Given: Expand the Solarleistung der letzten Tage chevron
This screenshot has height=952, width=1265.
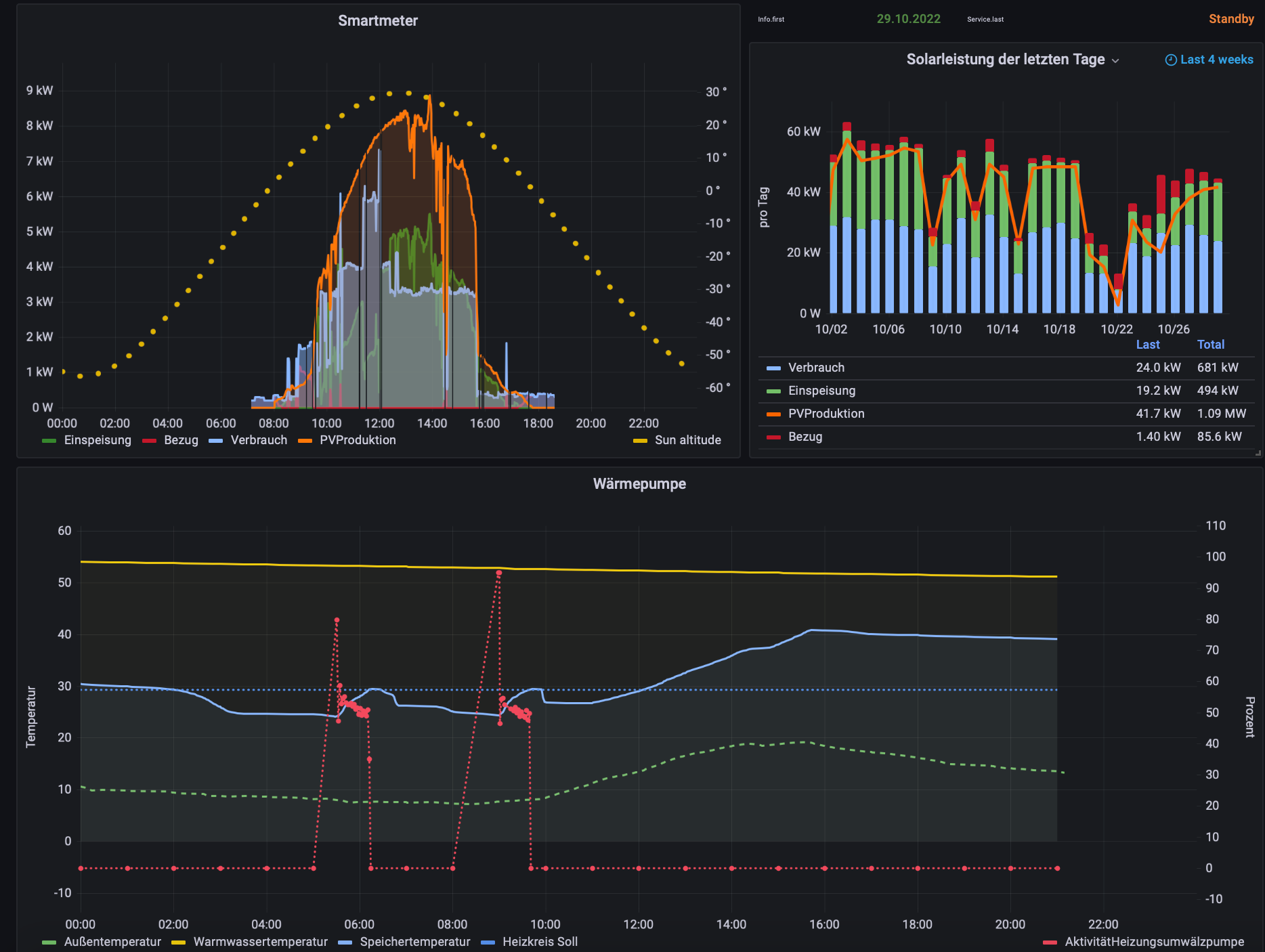Looking at the screenshot, I should 1115,61.
